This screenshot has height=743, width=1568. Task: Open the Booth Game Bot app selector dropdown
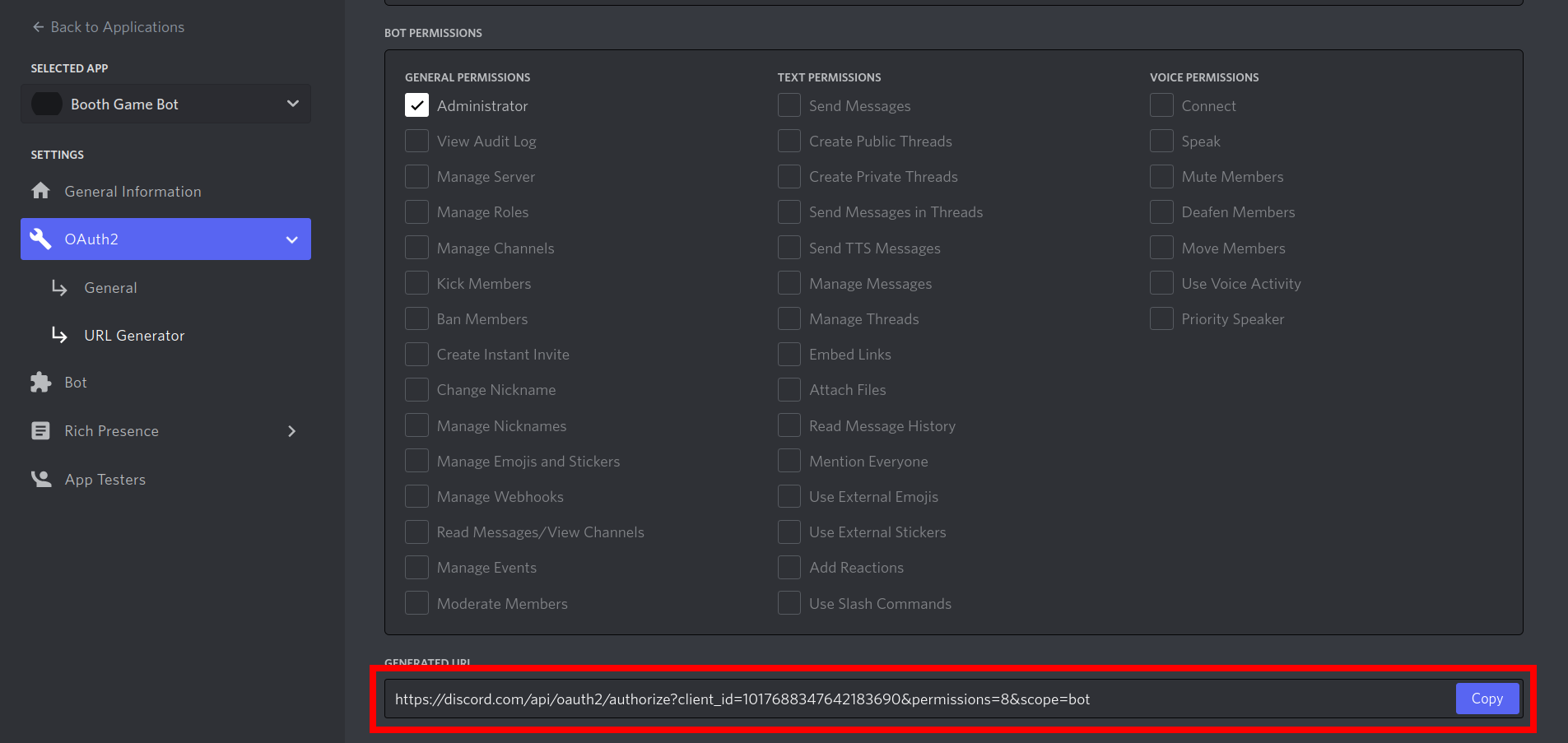click(165, 104)
